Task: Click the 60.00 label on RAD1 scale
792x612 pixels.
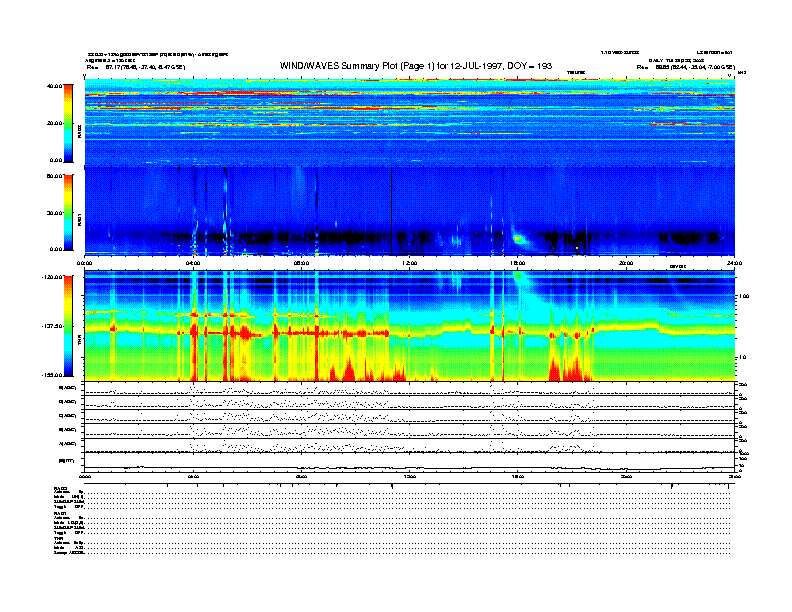Action: click(55, 176)
